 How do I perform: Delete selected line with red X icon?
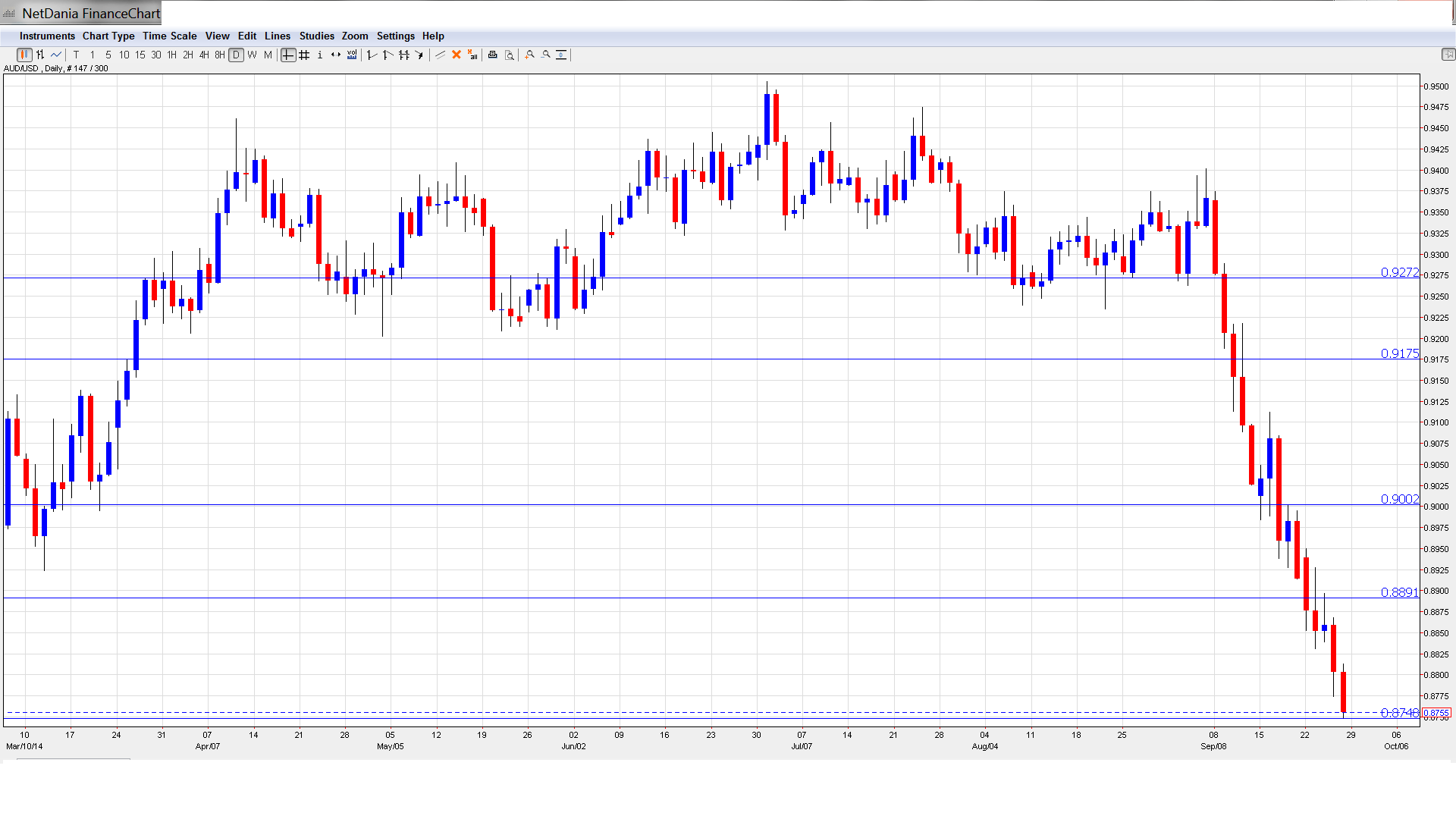point(457,55)
